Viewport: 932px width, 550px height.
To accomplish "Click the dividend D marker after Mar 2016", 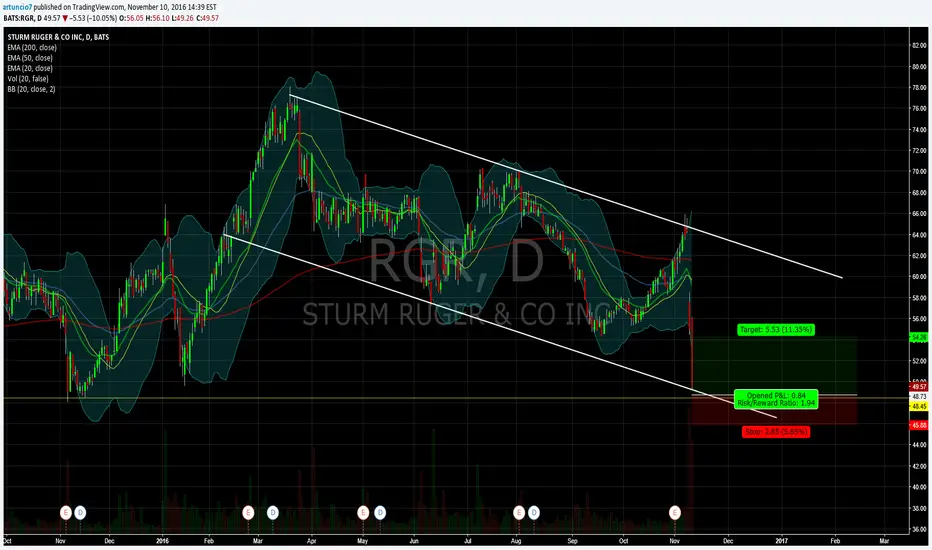I will pos(272,512).
